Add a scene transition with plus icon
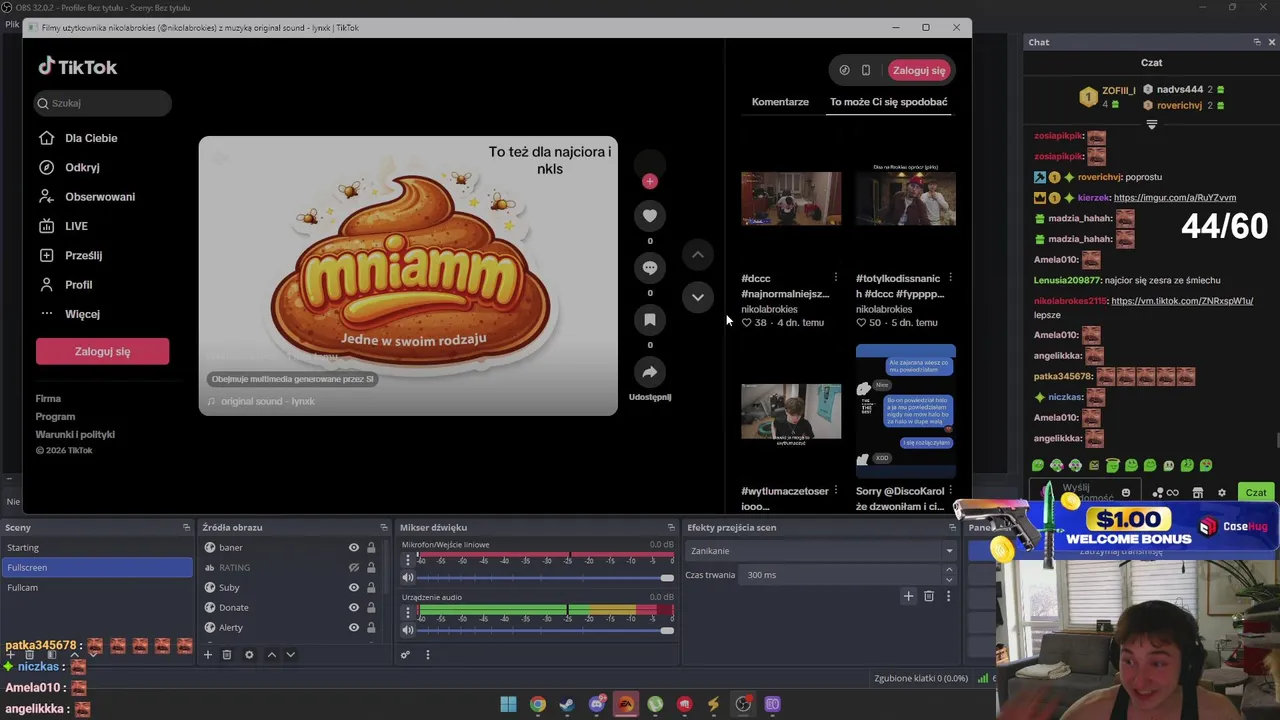 click(x=908, y=596)
